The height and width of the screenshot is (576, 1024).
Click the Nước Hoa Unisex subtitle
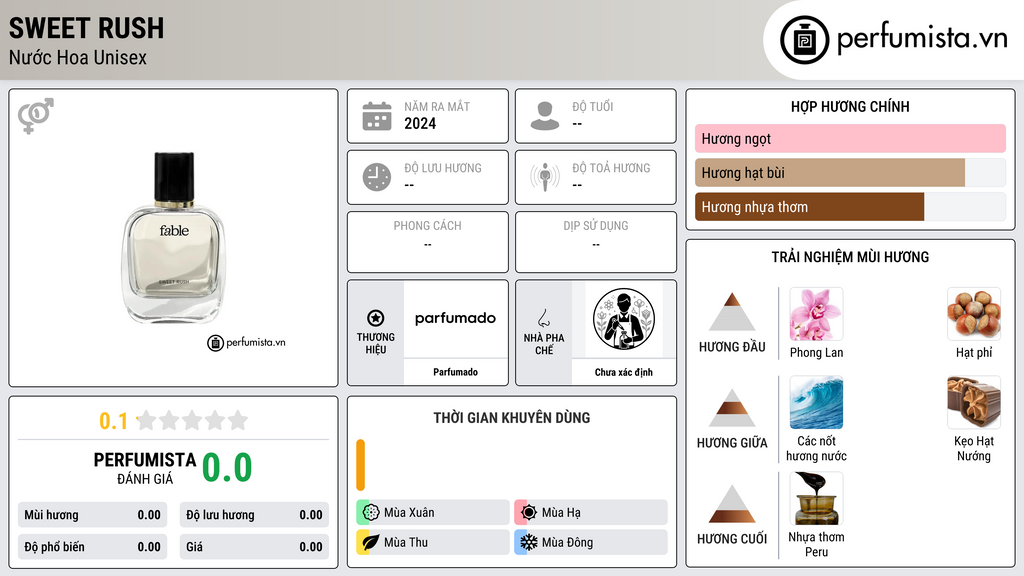tap(78, 57)
